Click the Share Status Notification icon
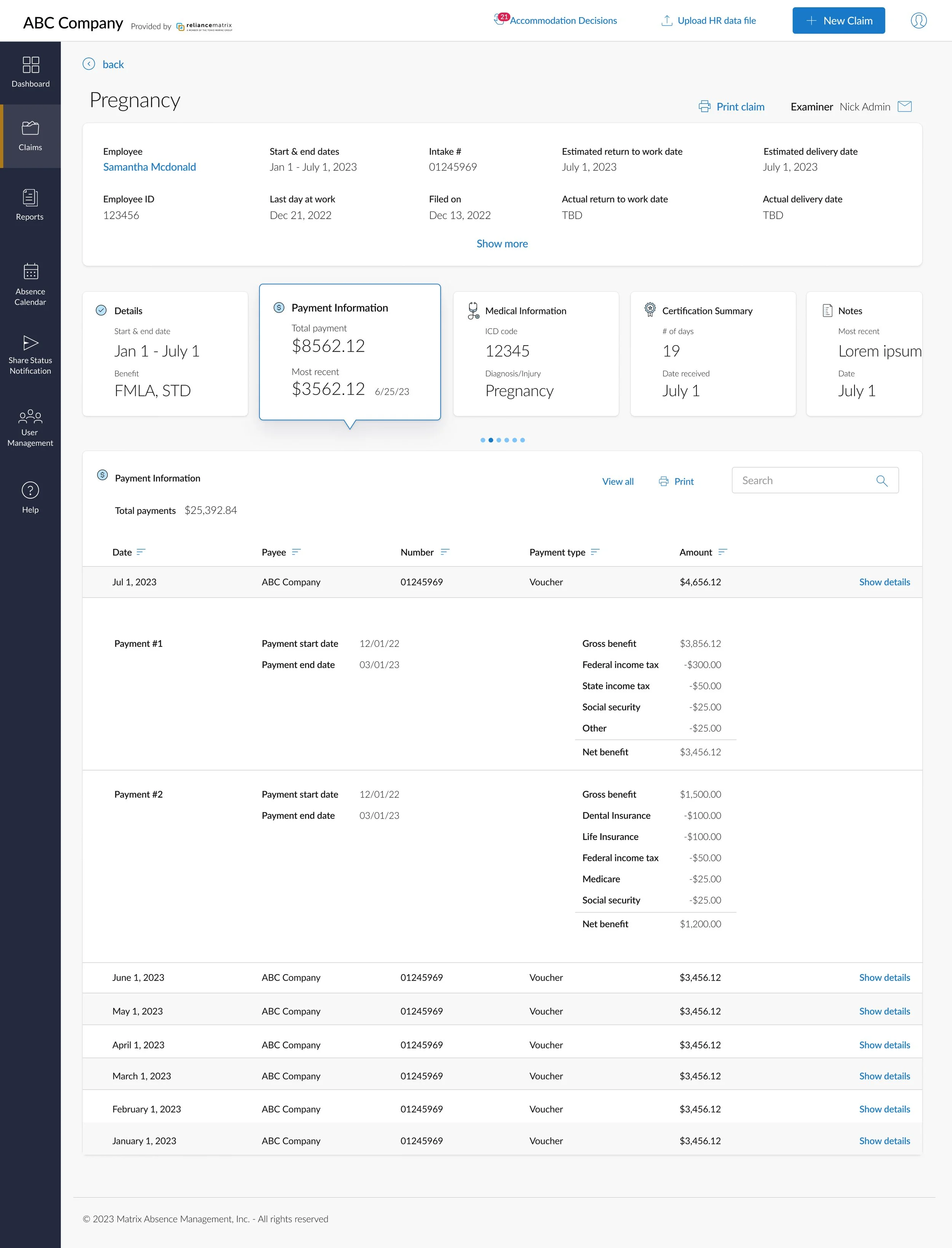952x1248 pixels. tap(30, 343)
